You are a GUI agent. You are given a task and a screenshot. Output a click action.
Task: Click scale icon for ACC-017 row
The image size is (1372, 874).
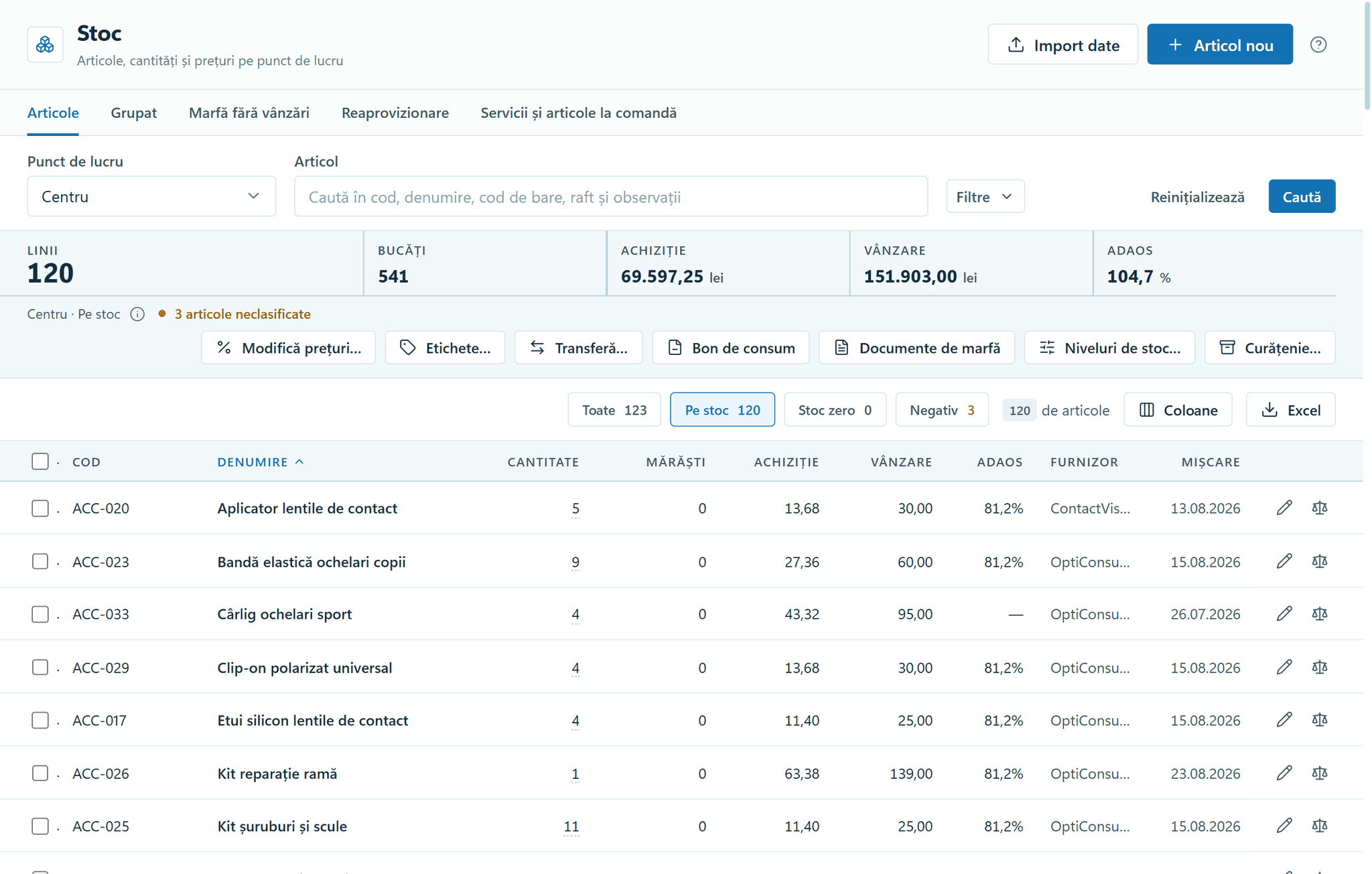click(x=1319, y=720)
